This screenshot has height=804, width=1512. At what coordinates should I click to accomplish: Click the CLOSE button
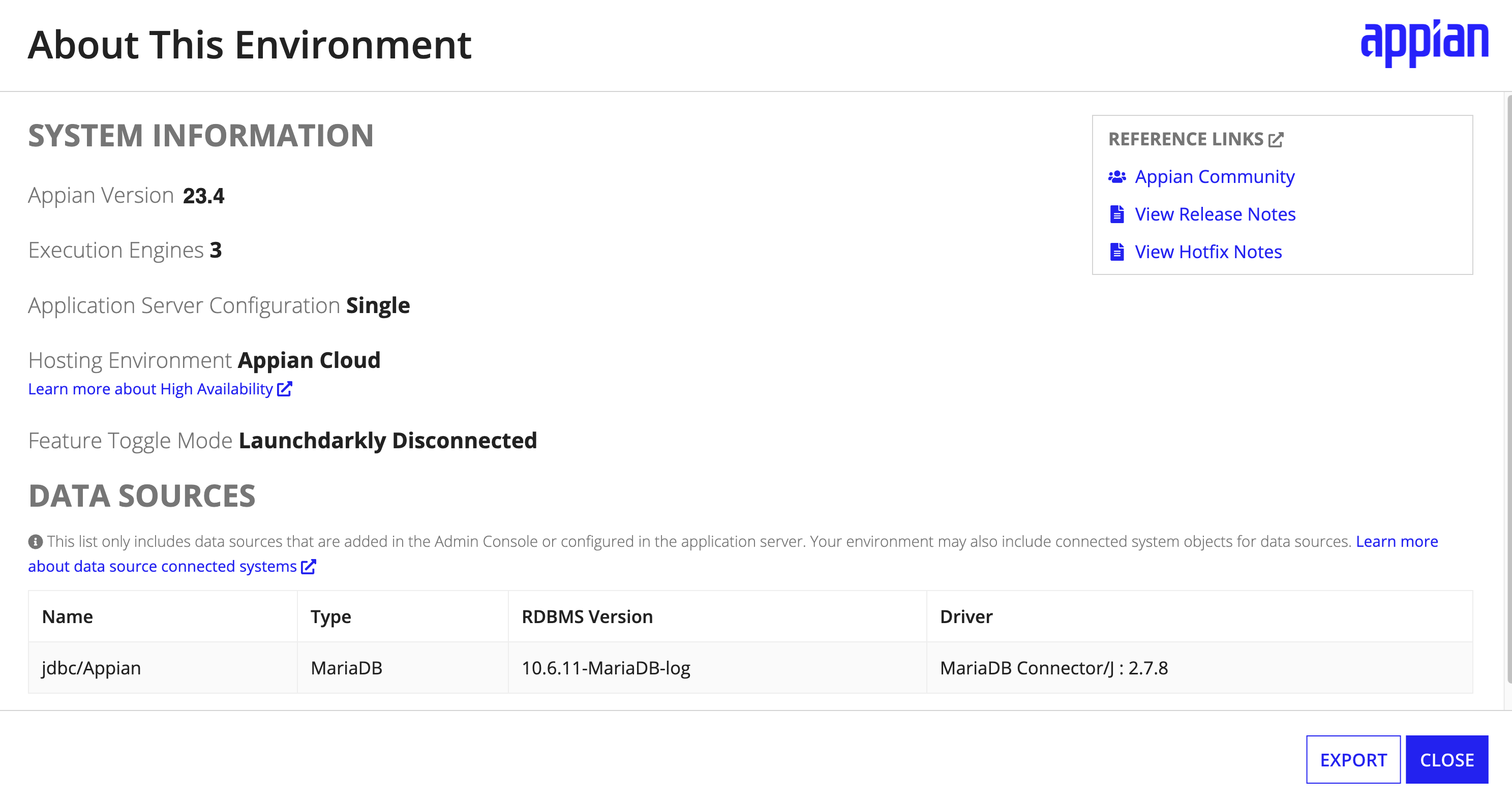coord(1447,759)
